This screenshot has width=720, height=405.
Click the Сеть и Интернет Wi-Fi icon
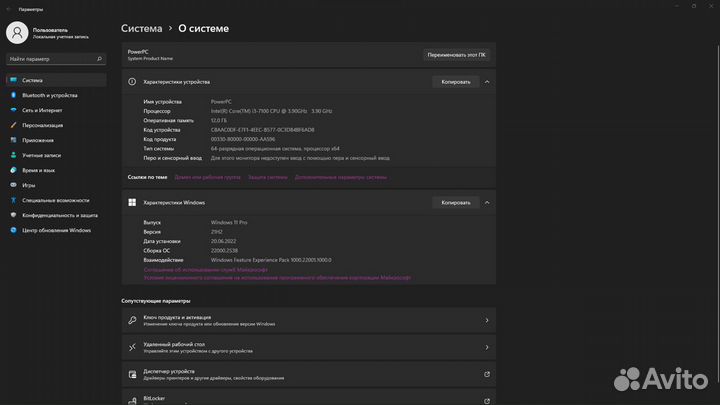[13, 110]
